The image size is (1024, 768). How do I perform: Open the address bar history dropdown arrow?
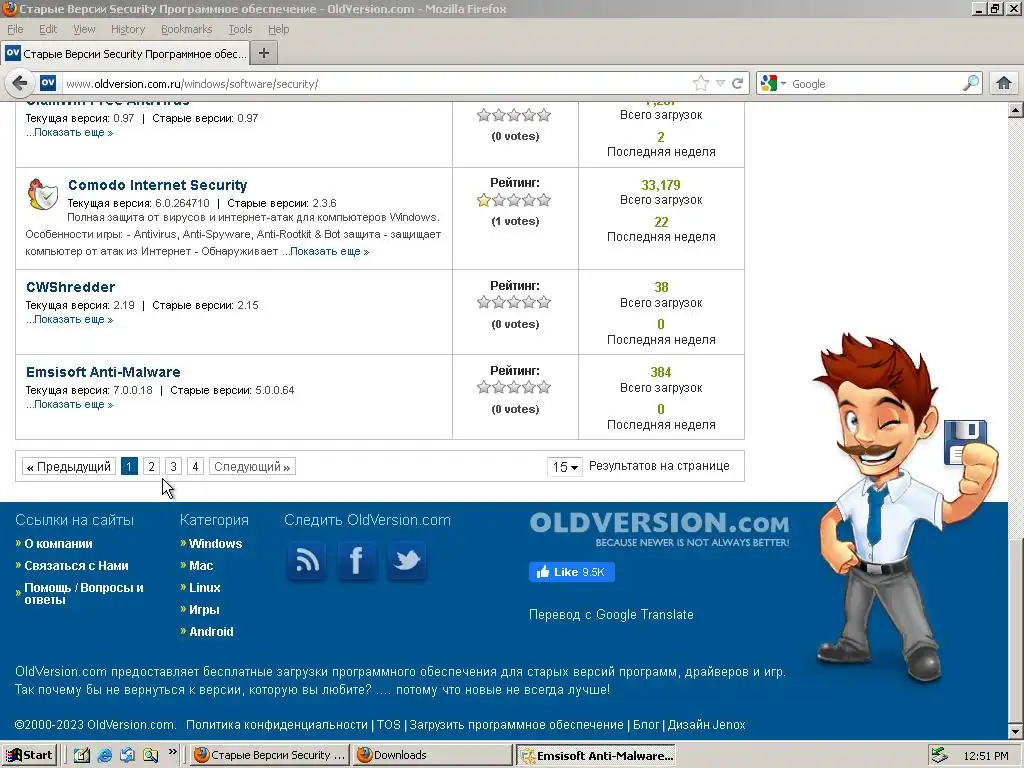click(720, 83)
